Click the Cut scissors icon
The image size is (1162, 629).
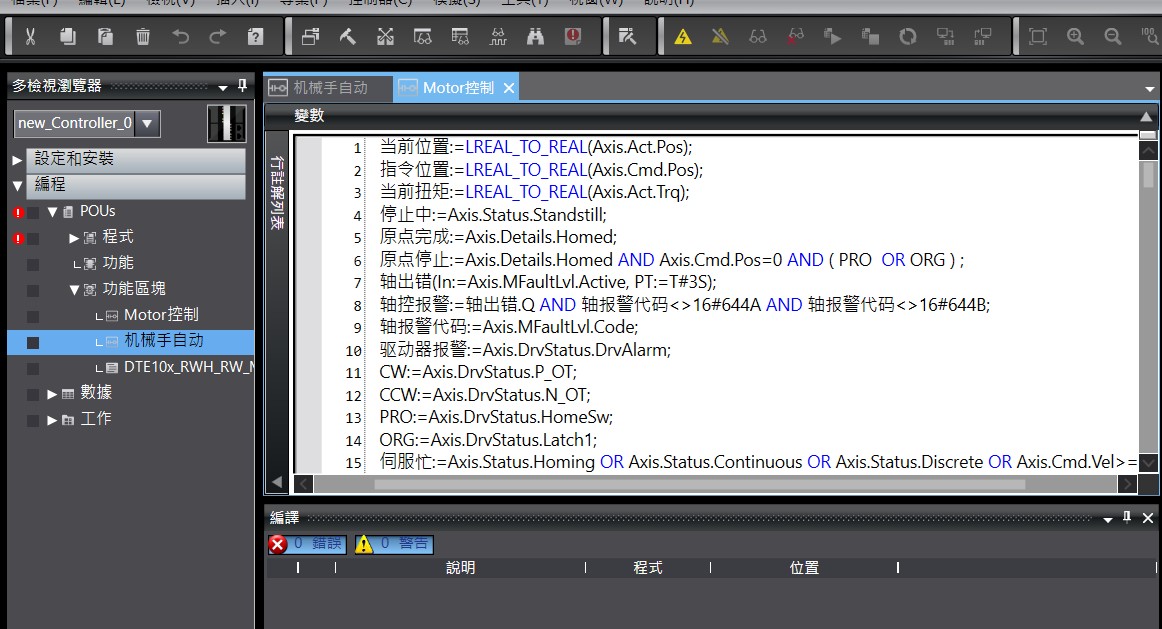[30, 37]
